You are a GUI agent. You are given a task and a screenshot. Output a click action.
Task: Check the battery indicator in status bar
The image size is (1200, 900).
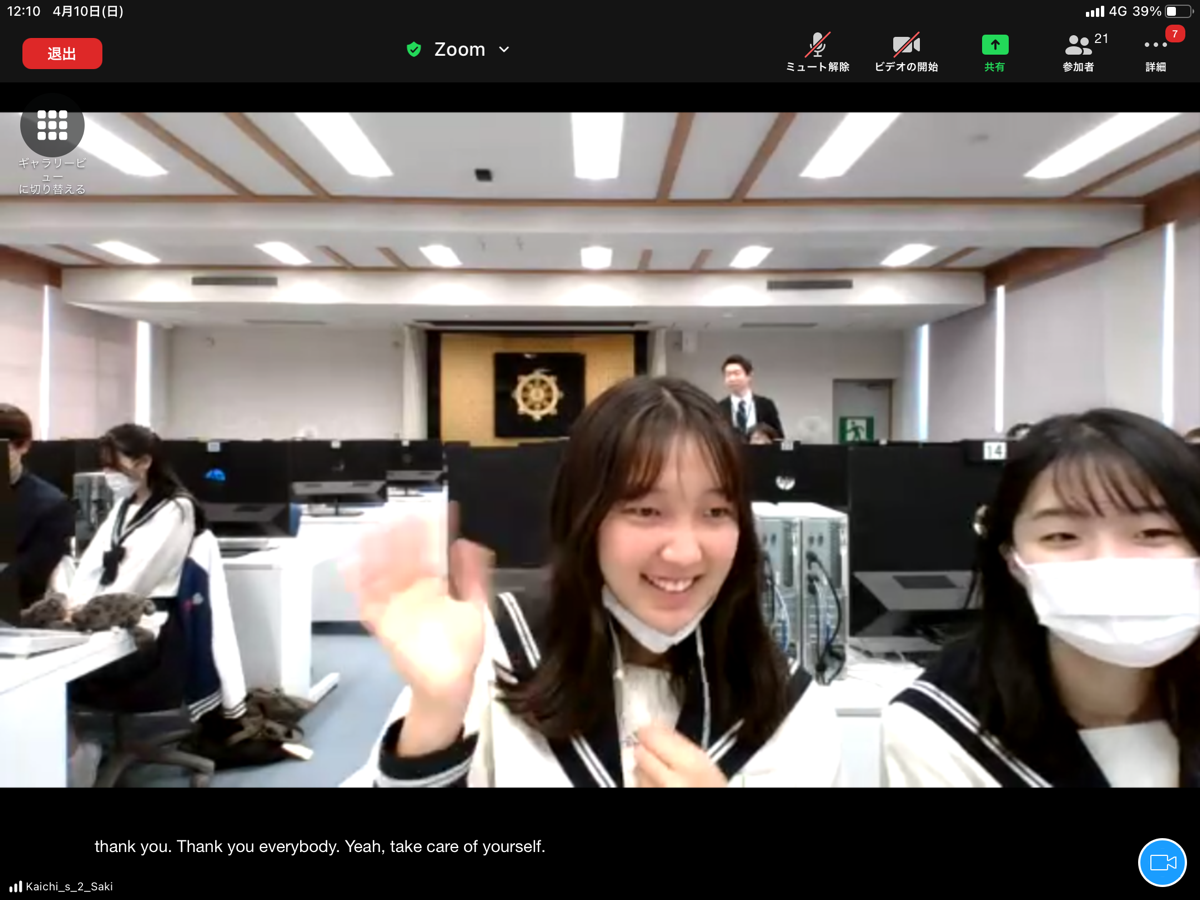pyautogui.click(x=1178, y=11)
